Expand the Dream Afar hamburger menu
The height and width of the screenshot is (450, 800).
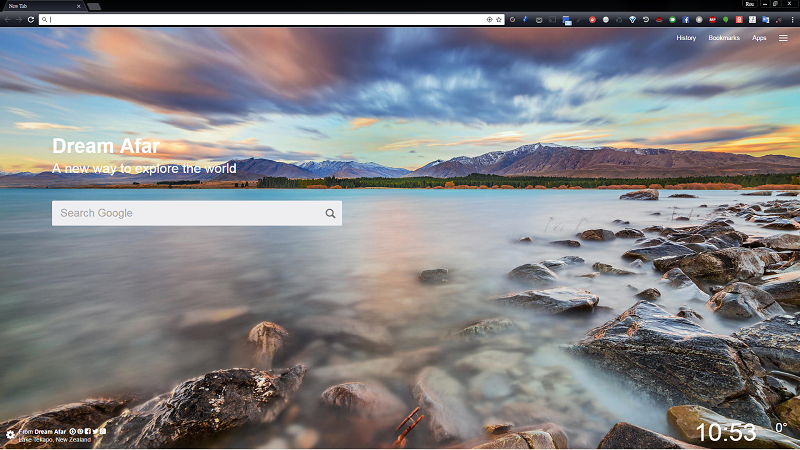(783, 38)
